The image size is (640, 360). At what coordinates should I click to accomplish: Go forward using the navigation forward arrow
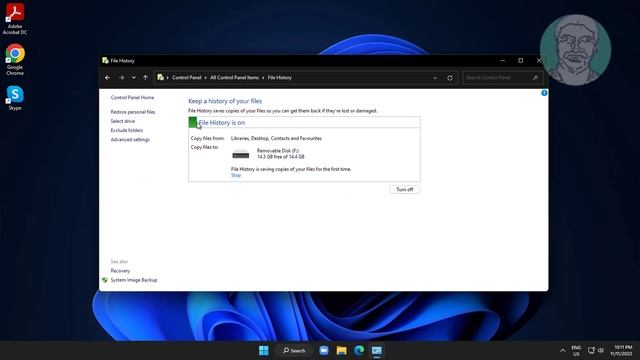121,78
